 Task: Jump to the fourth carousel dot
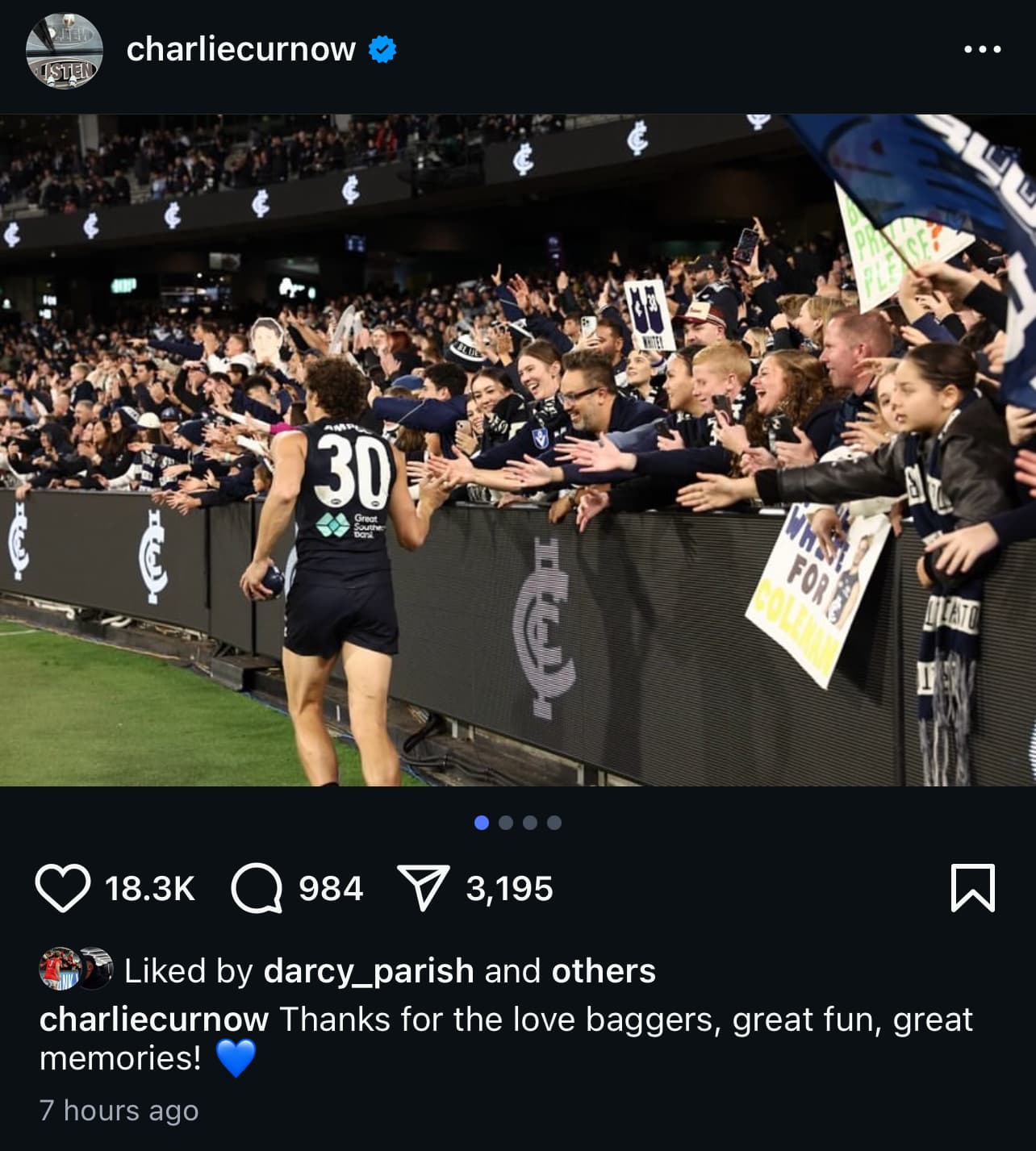554,823
